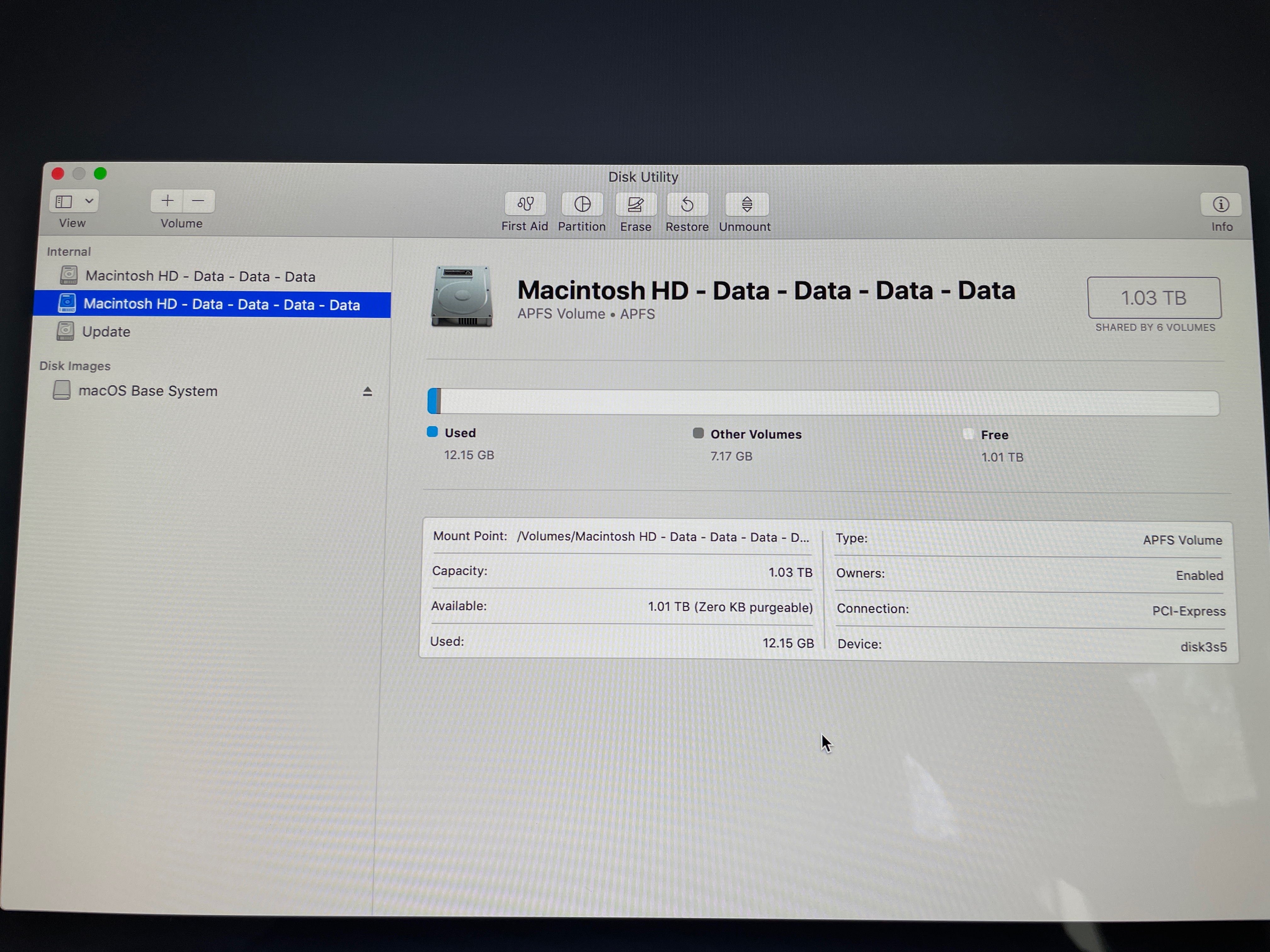Delete volume using minus button
Image resolution: width=1270 pixels, height=952 pixels.
[x=198, y=201]
